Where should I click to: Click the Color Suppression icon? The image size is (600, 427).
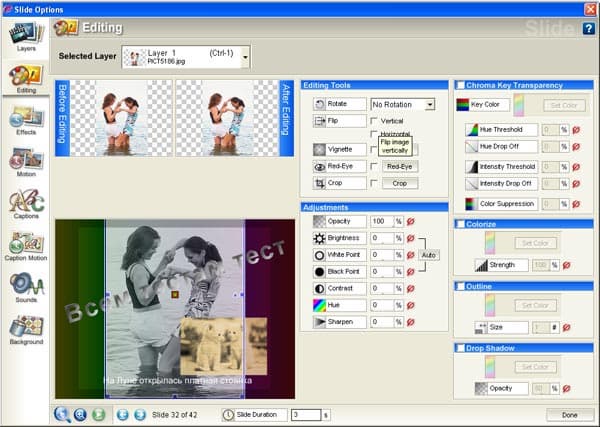tap(471, 204)
